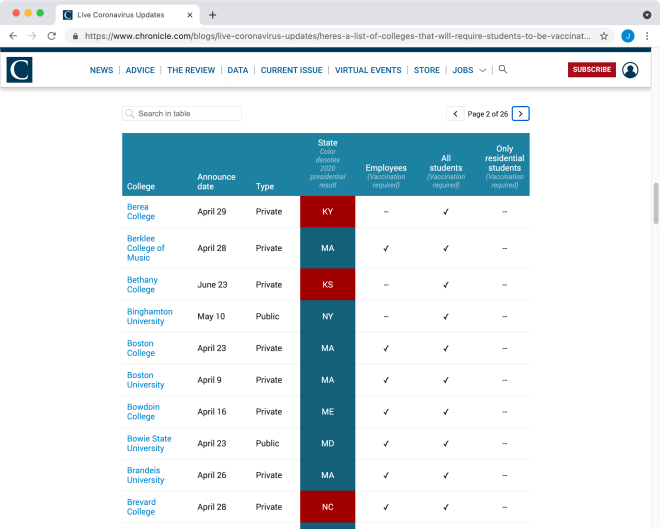Sort by Type column header

pos(265,186)
